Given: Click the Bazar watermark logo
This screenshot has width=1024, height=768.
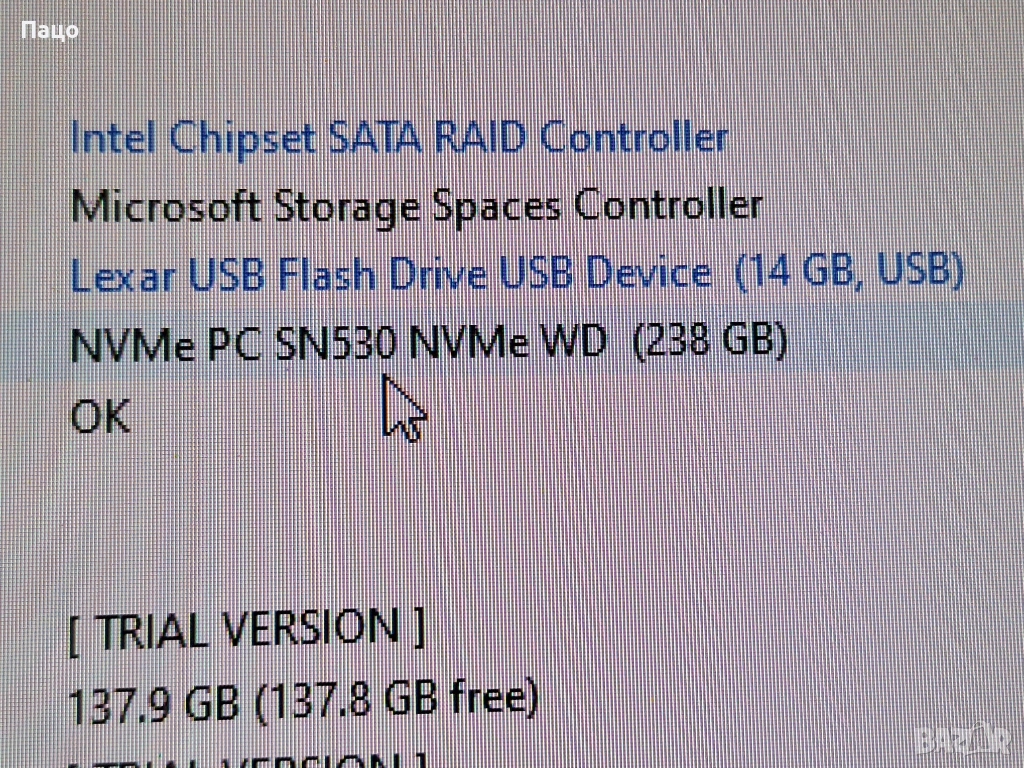Looking at the screenshot, I should coord(963,739).
